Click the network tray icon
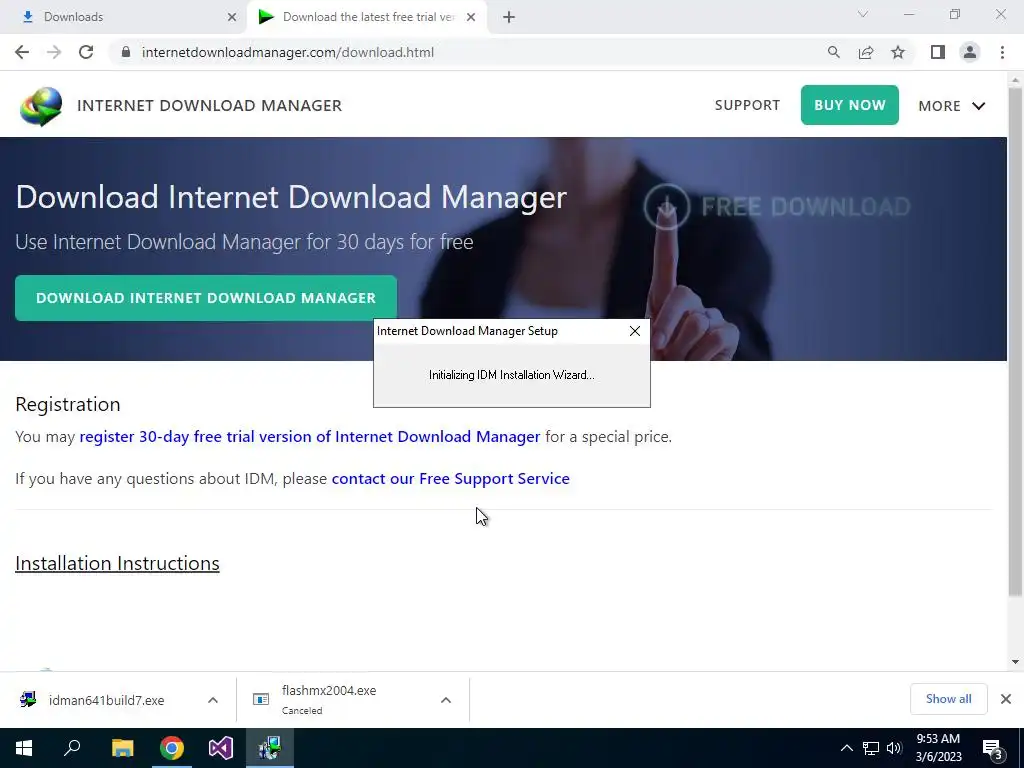This screenshot has width=1024, height=768. point(871,748)
